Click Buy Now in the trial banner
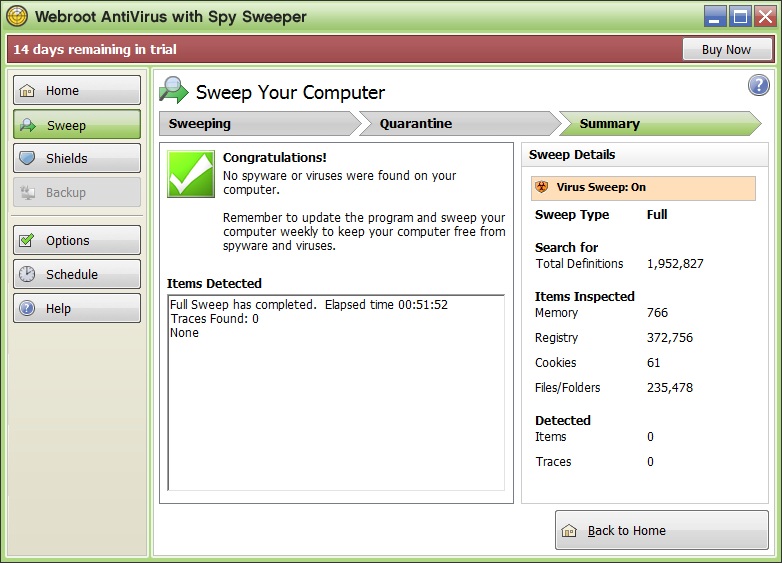This screenshot has height=563, width=782. pos(727,49)
